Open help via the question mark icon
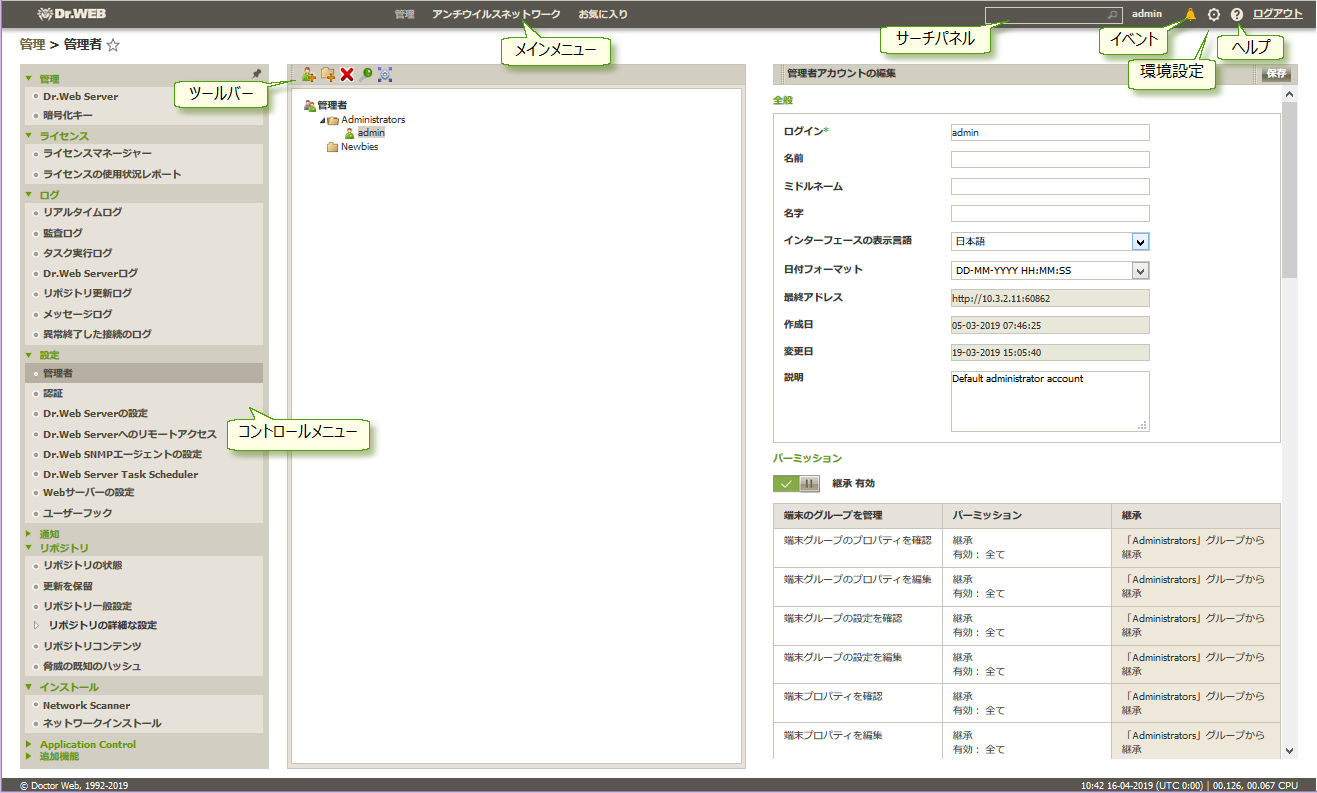 pos(1237,15)
